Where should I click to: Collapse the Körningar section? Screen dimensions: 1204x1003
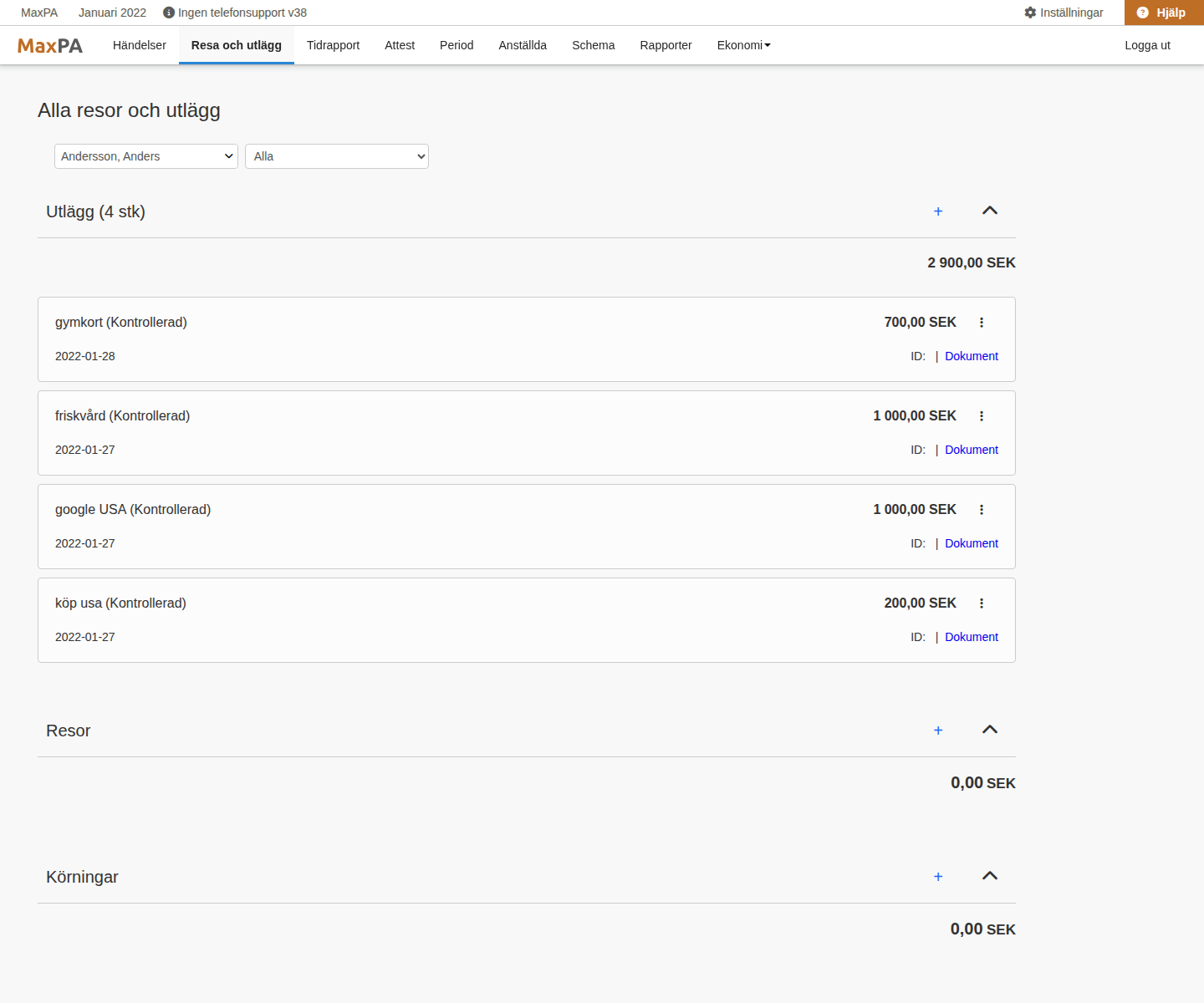pyautogui.click(x=990, y=876)
